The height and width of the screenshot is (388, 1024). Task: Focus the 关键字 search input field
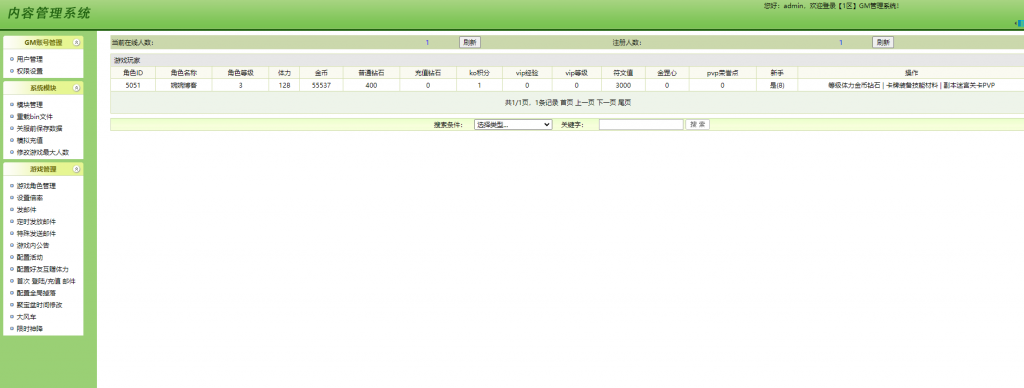[x=641, y=125]
